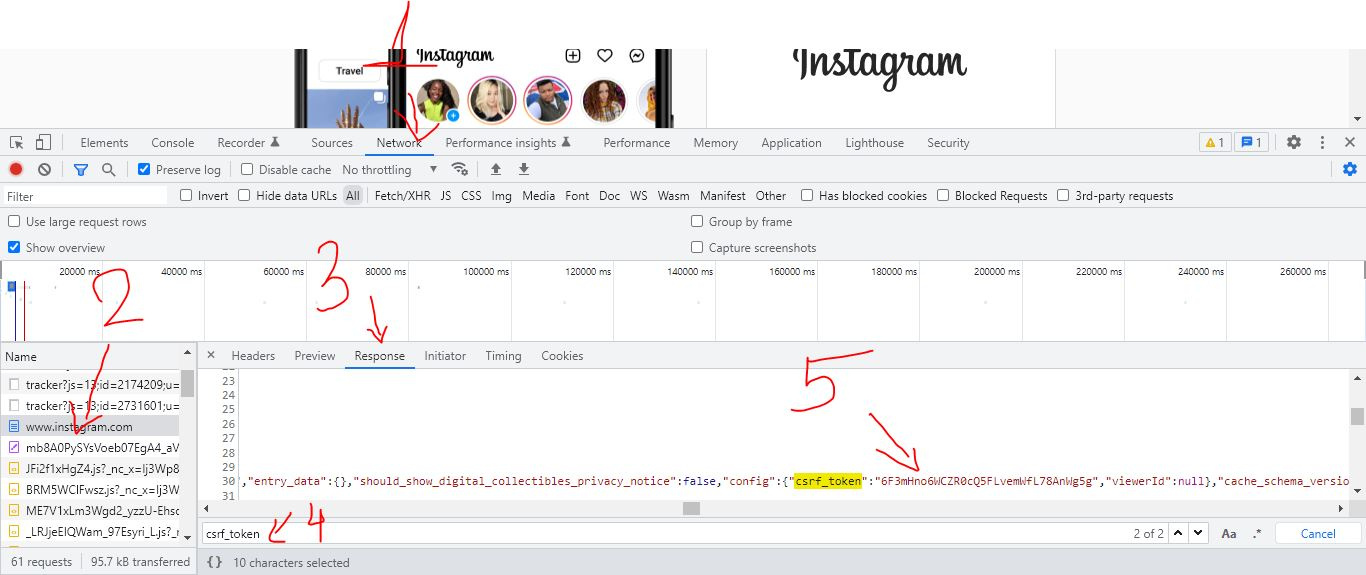Viewport: 1366px width, 575px height.
Task: Filter by Fetch/XHR type
Action: (x=403, y=196)
